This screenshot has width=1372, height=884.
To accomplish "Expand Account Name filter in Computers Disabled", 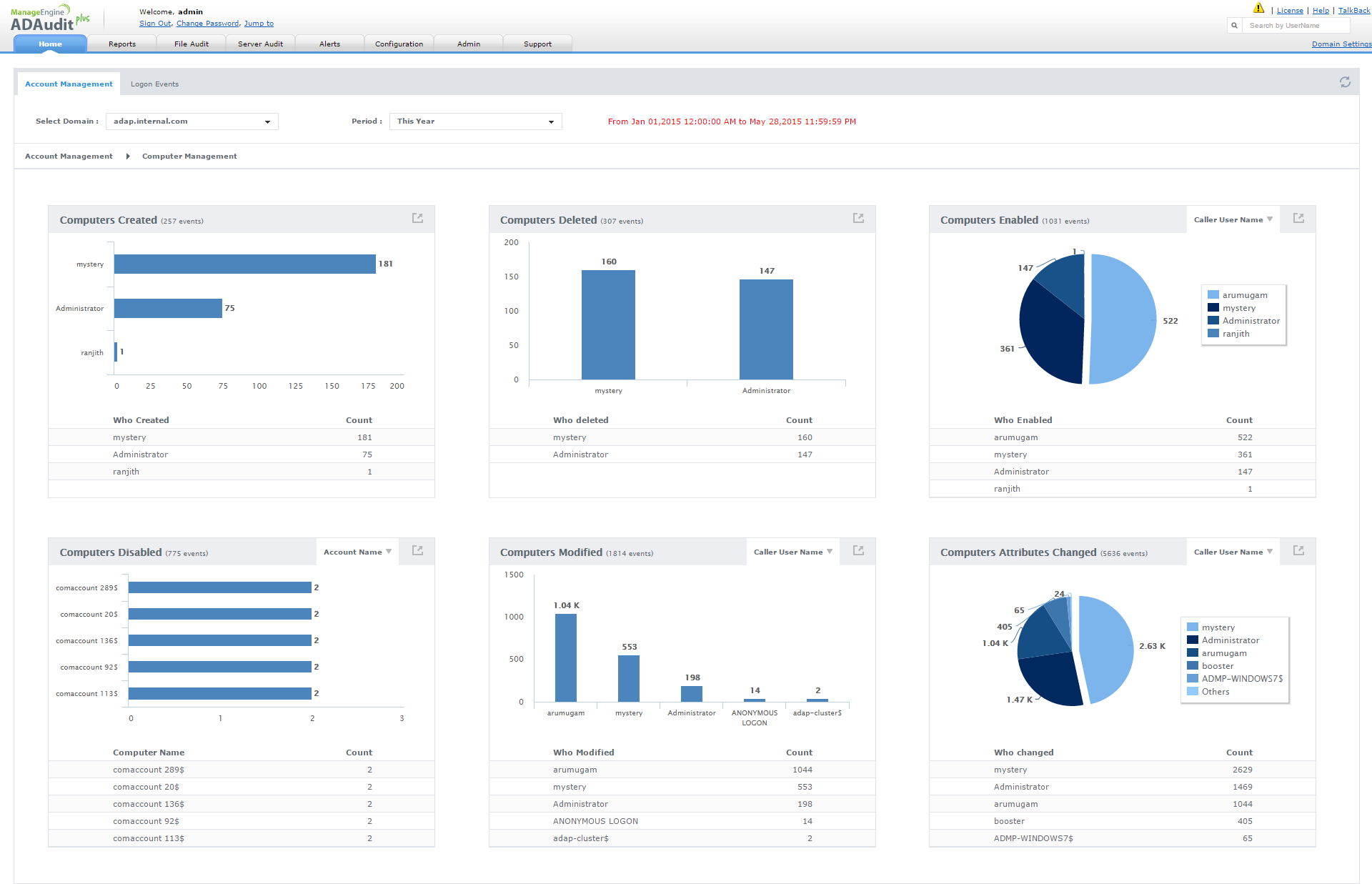I will coord(357,552).
